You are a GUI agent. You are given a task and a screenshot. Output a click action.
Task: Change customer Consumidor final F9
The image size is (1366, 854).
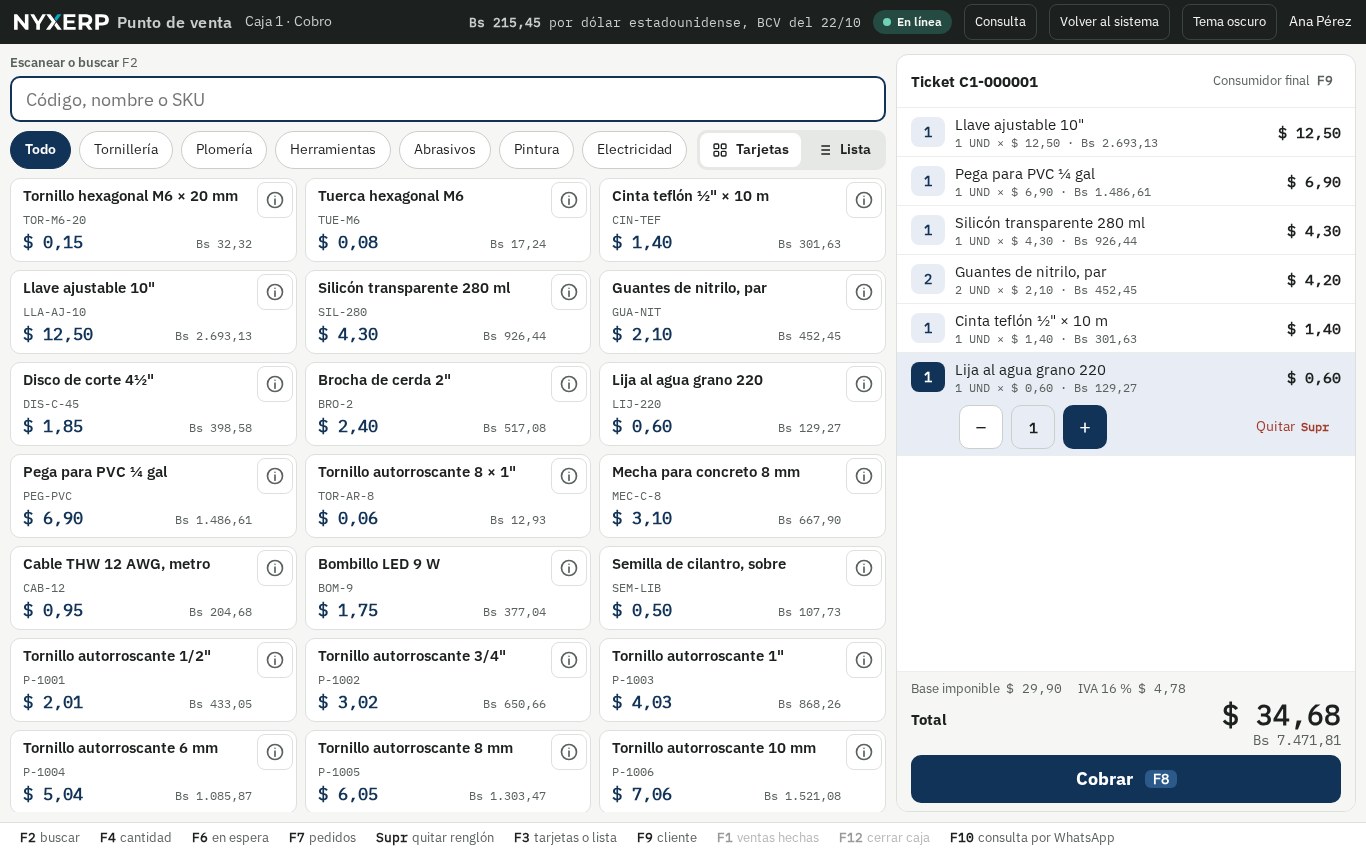point(1273,81)
